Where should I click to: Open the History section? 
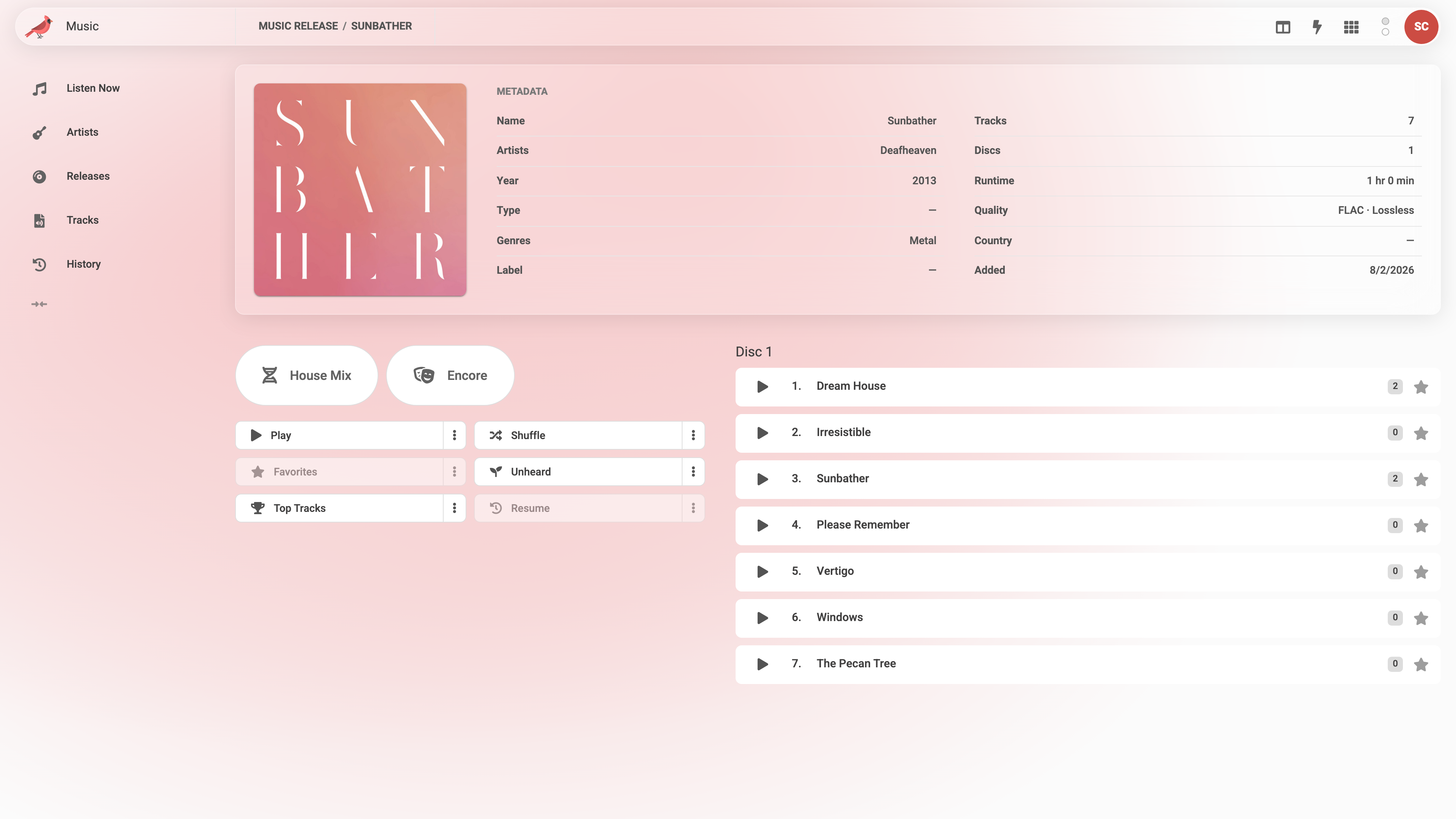[84, 264]
